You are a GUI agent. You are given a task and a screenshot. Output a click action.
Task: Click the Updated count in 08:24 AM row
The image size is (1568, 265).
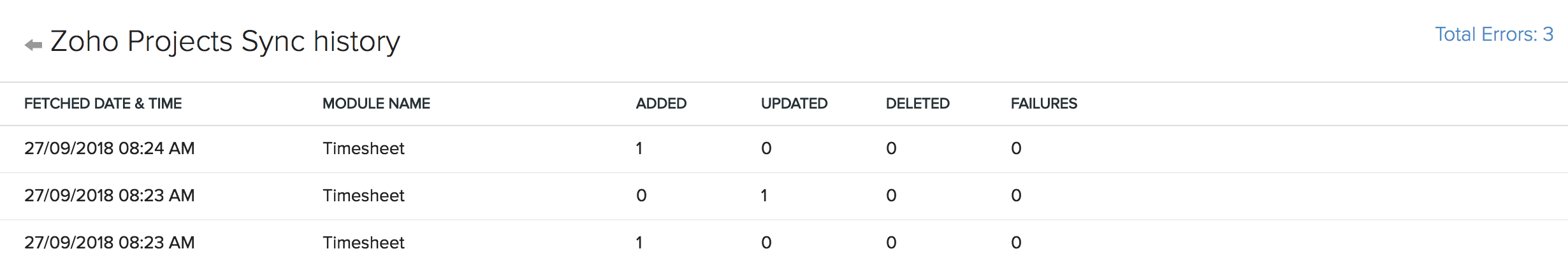766,148
